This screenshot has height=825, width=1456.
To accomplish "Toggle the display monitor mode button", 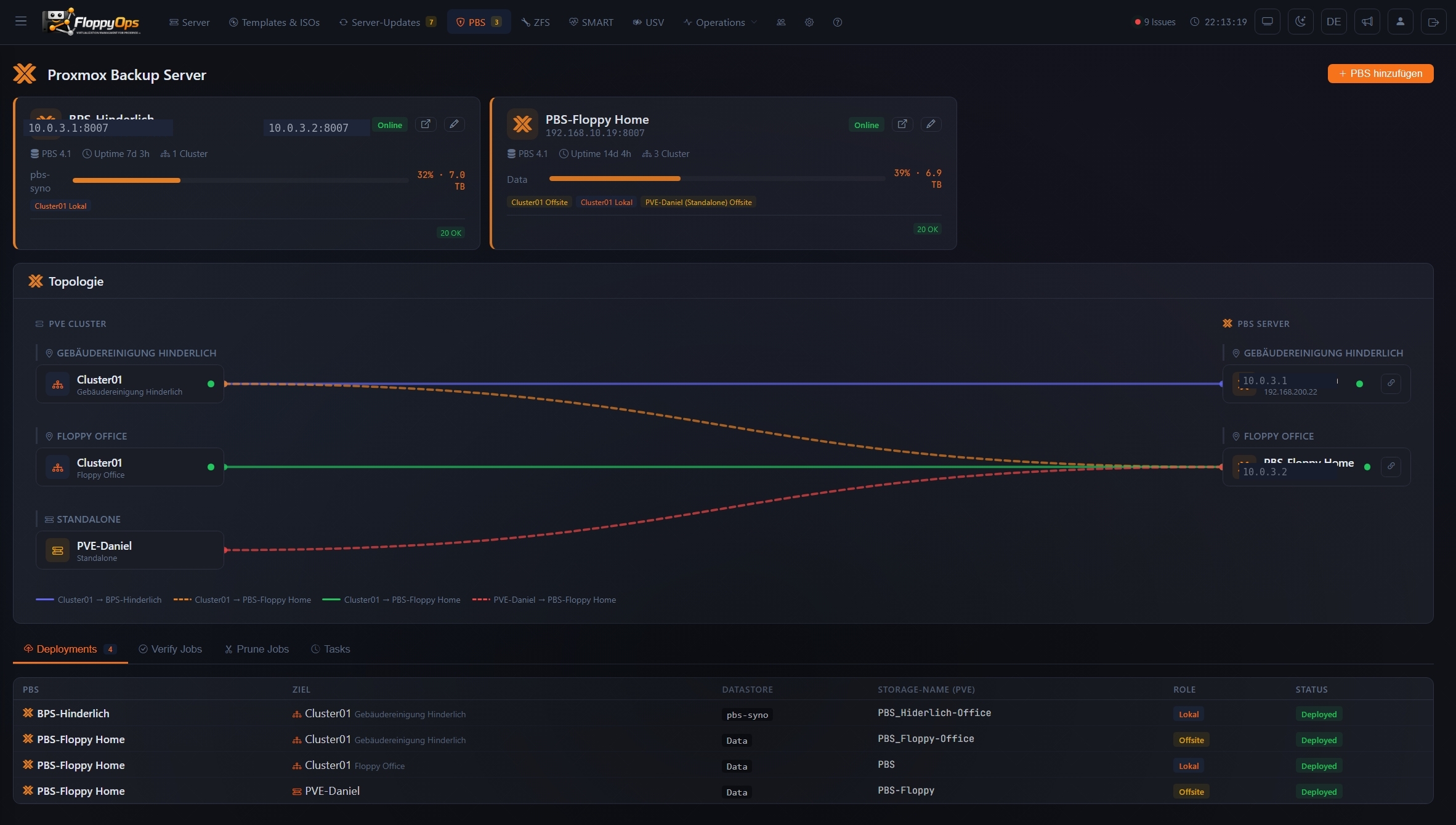I will pyautogui.click(x=1267, y=22).
